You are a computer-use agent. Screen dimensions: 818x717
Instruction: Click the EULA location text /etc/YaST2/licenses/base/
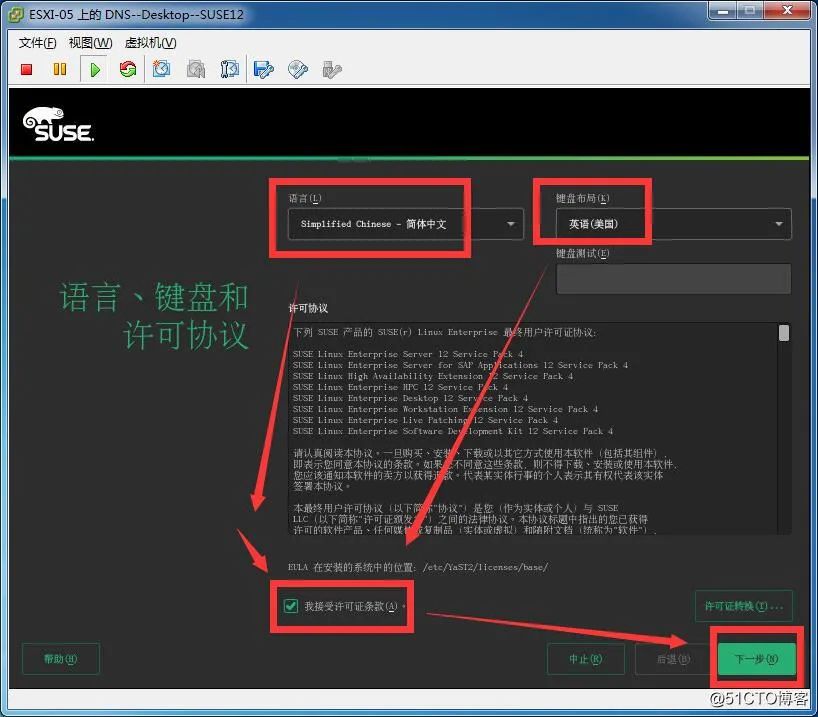(485, 567)
